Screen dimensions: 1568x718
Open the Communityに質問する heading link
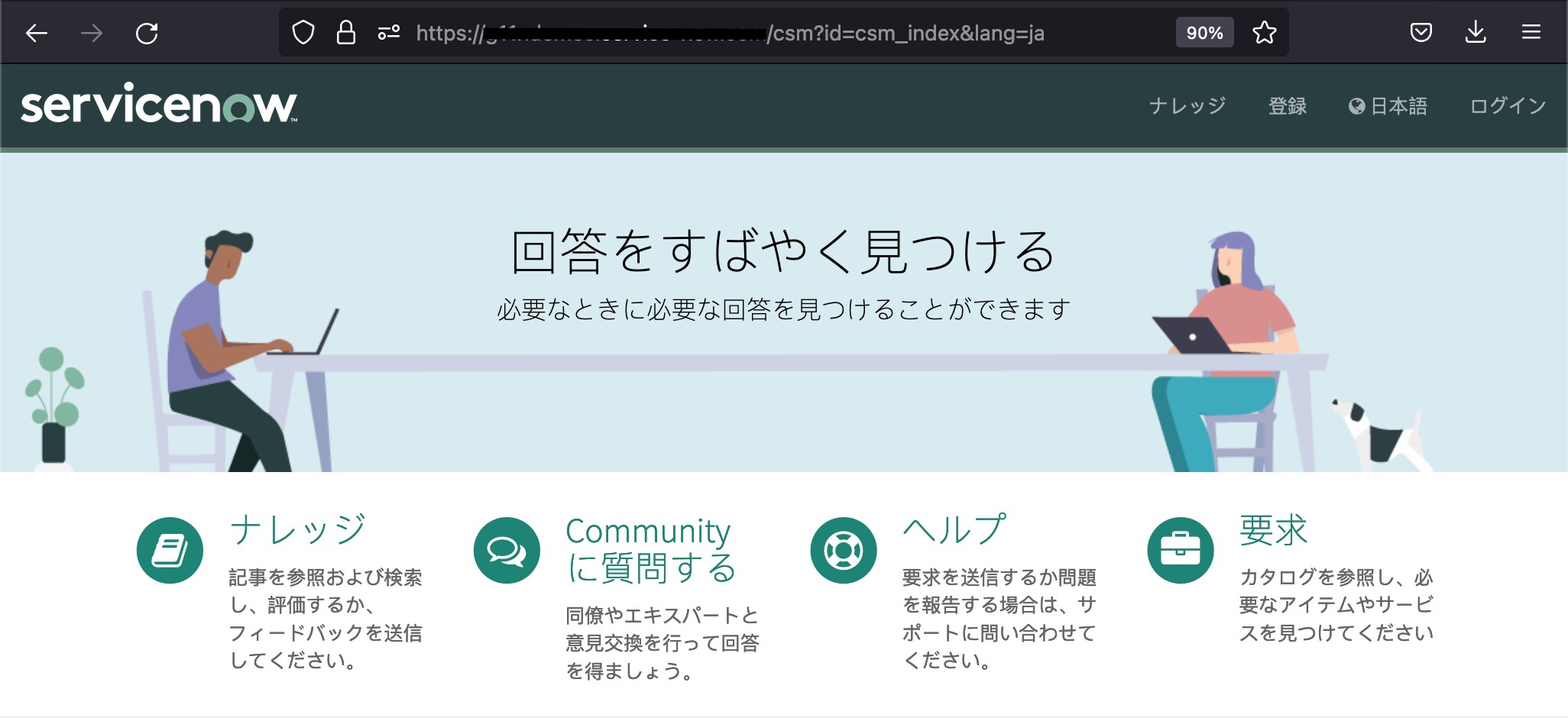pos(651,549)
